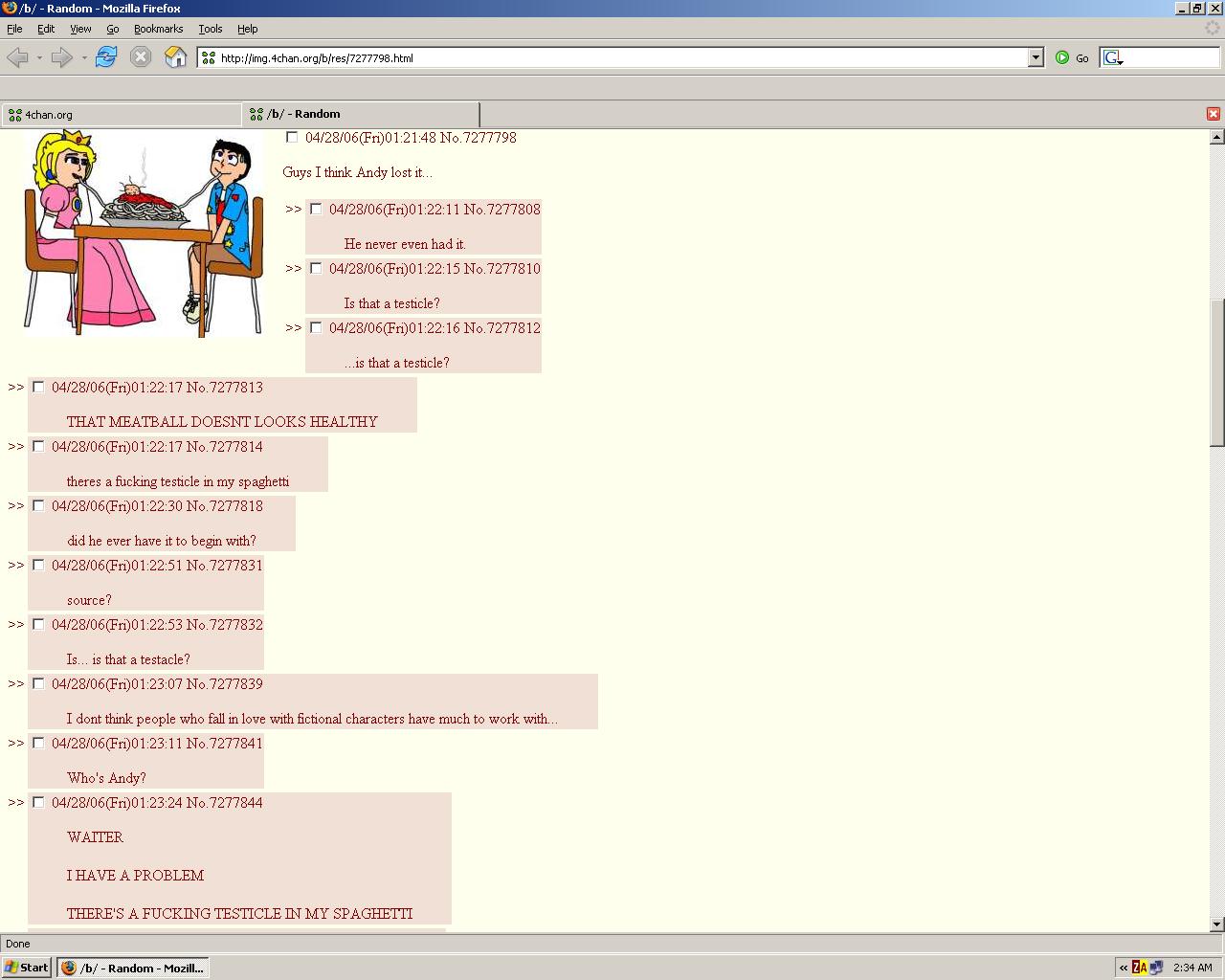
Task: Click 'THAT MEATBALL DOESNT LOOKS HEALTHY' text
Action: point(222,422)
